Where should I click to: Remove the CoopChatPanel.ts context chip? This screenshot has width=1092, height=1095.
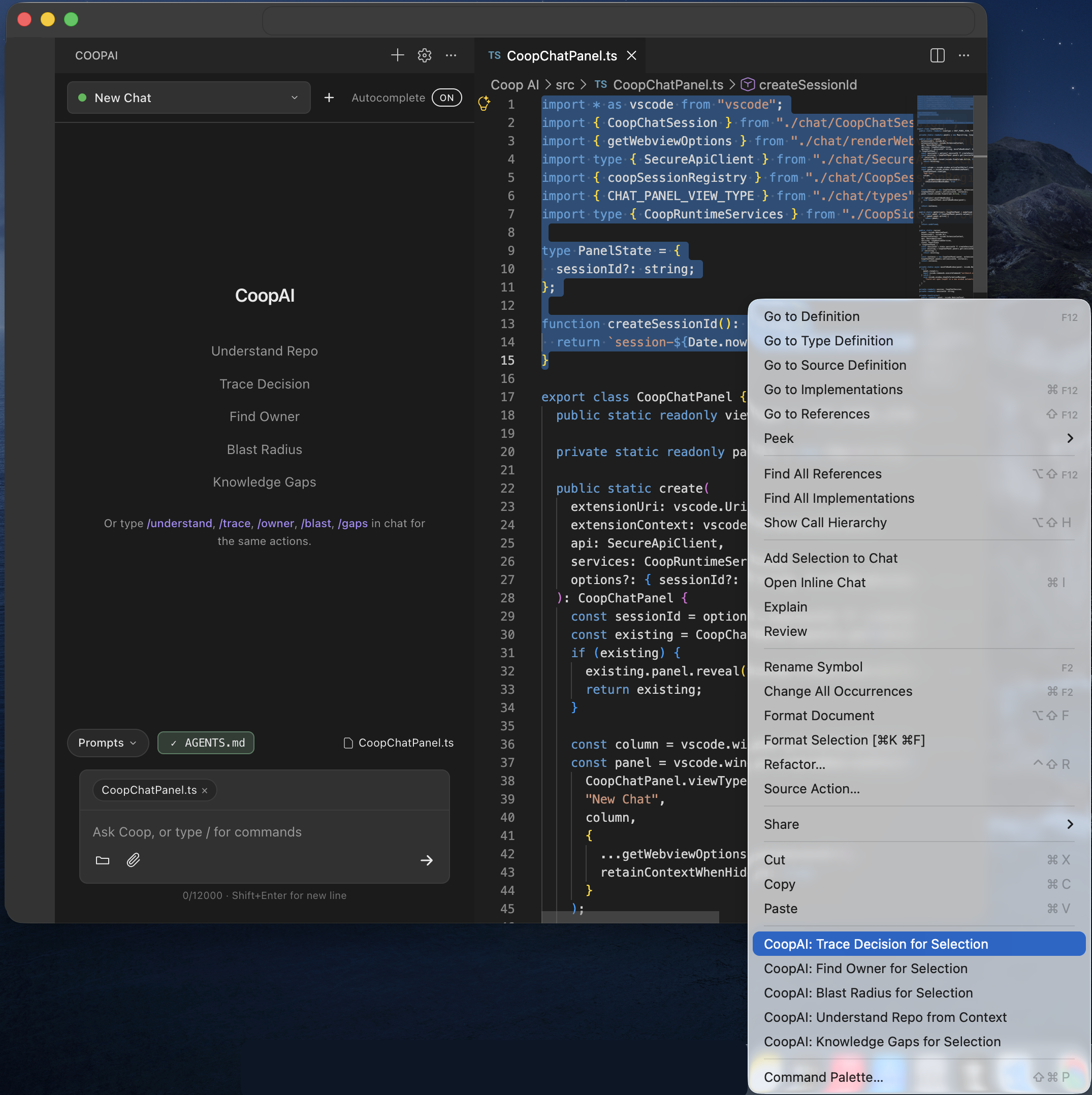(x=205, y=791)
